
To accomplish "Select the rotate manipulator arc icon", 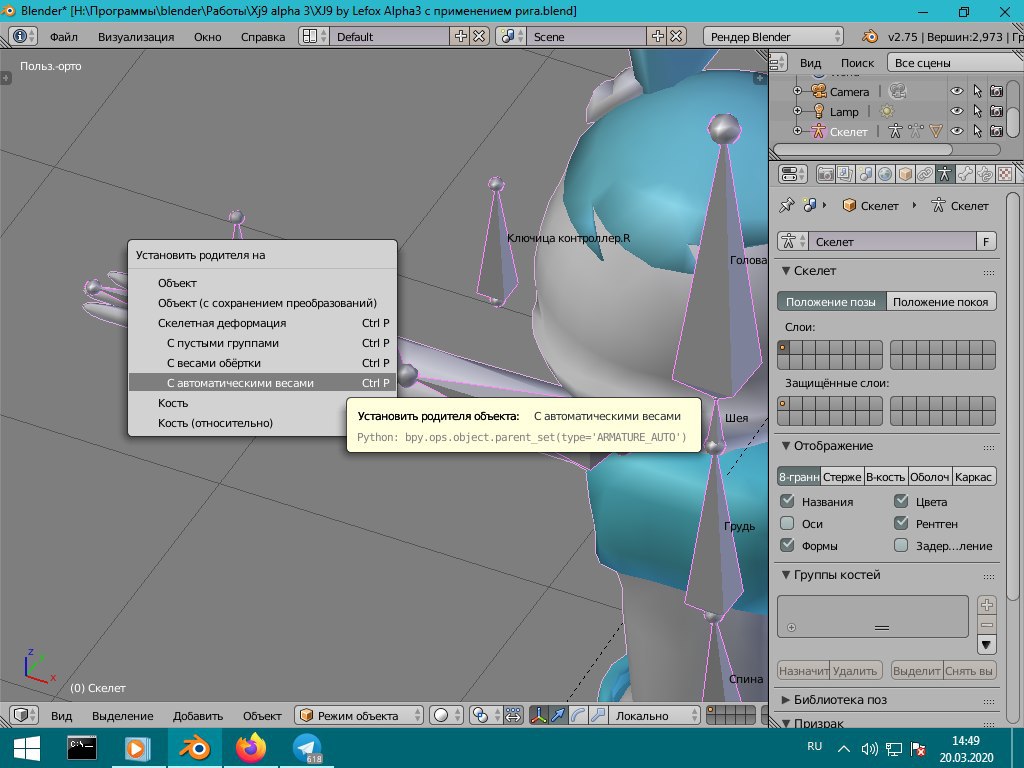I will 578,715.
